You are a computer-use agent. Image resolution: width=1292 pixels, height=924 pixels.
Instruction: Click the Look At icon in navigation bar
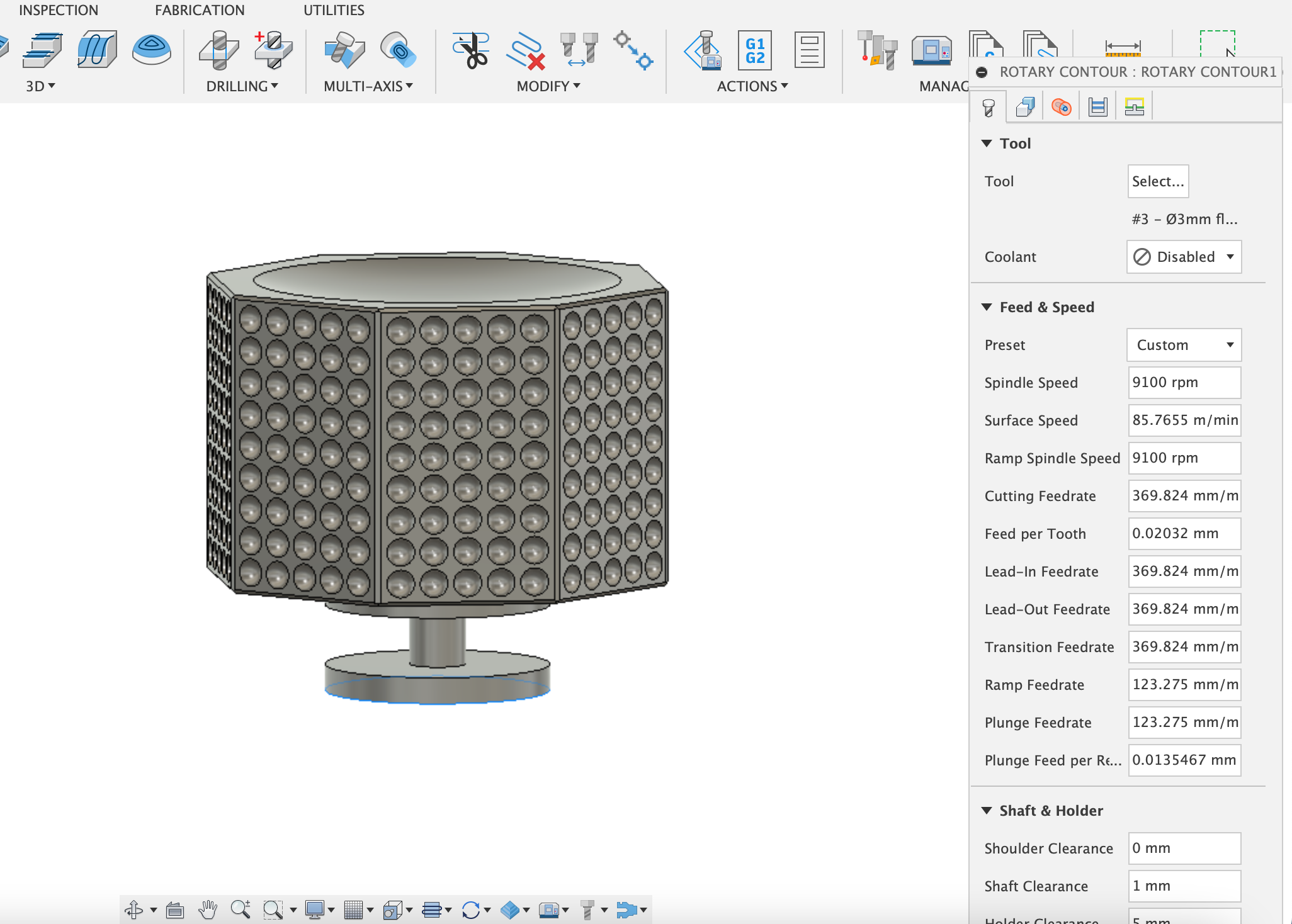tap(175, 910)
